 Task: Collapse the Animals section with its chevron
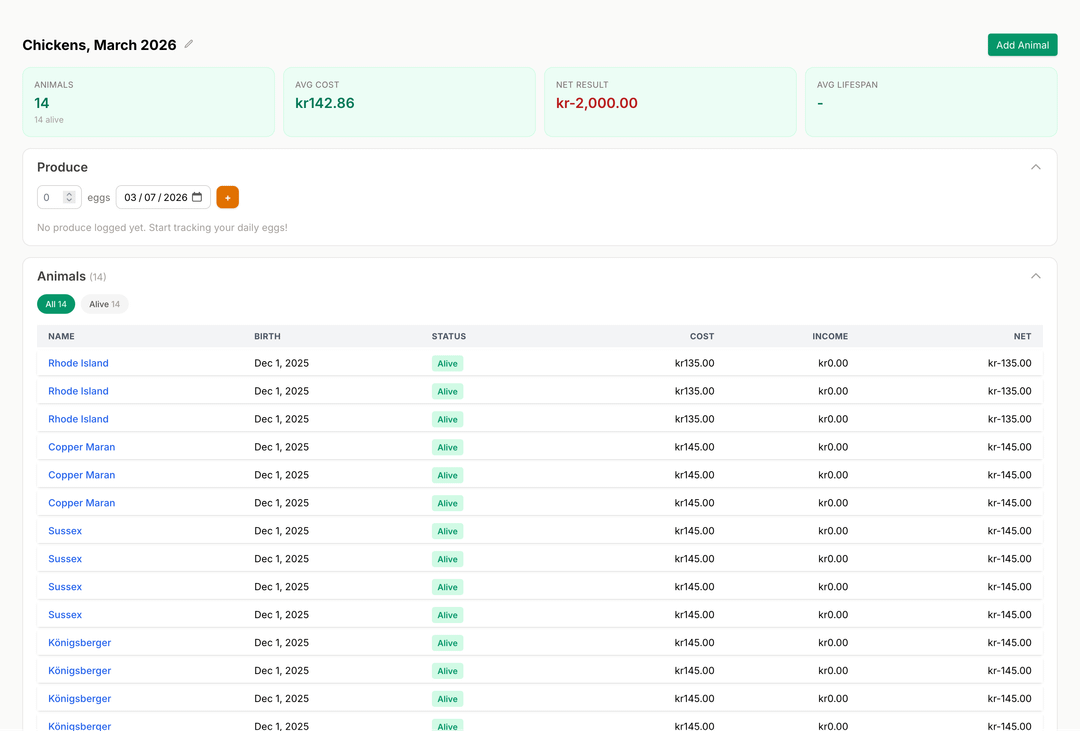[x=1035, y=276]
